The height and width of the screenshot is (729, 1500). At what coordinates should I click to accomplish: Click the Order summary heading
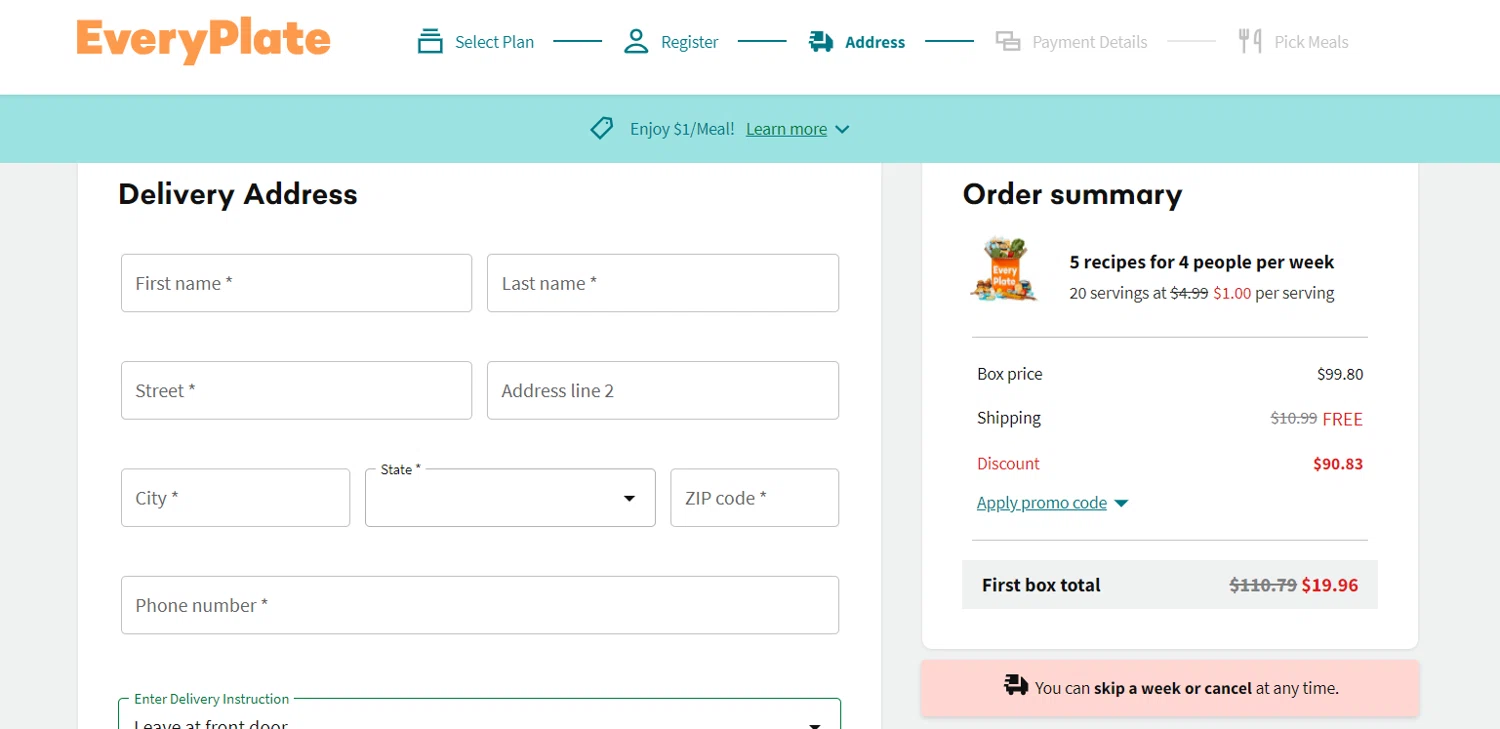pos(1072,194)
